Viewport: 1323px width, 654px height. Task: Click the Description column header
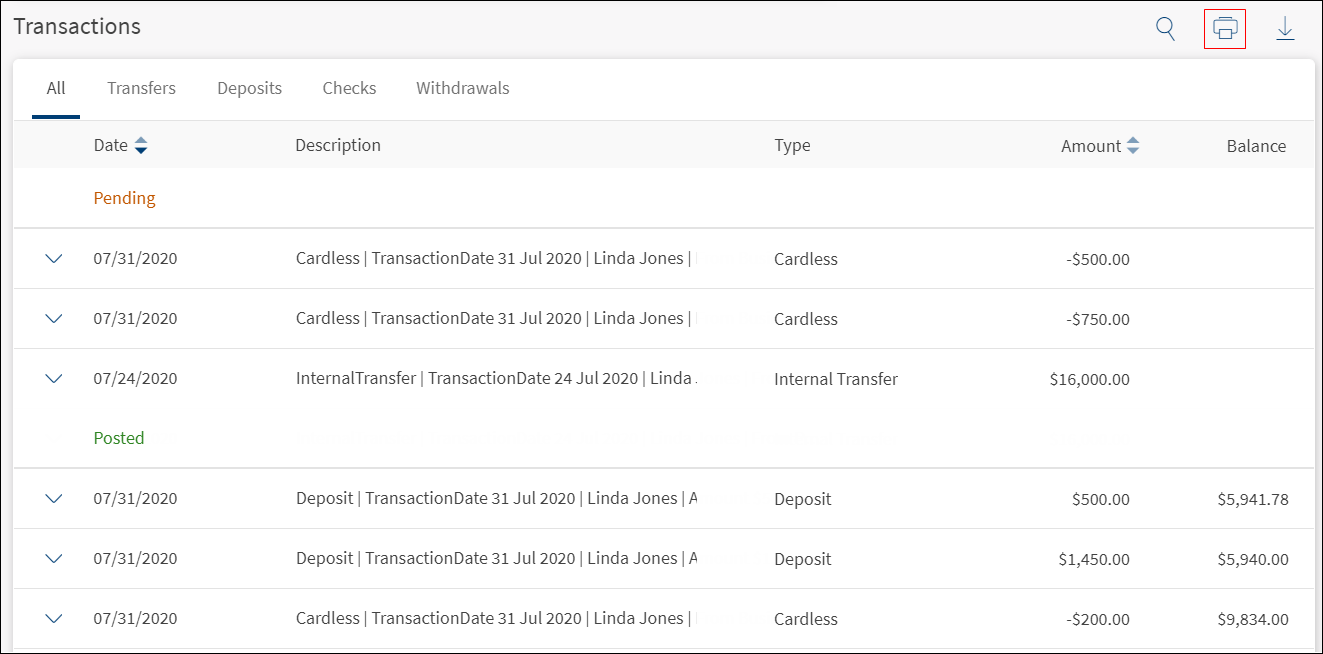[338, 146]
